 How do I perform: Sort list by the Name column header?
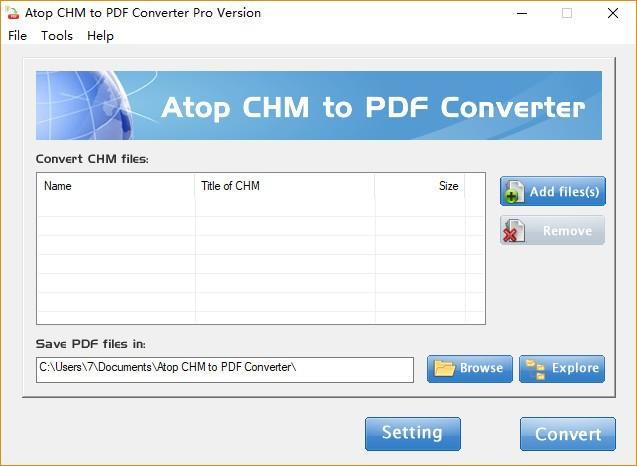tap(116, 186)
